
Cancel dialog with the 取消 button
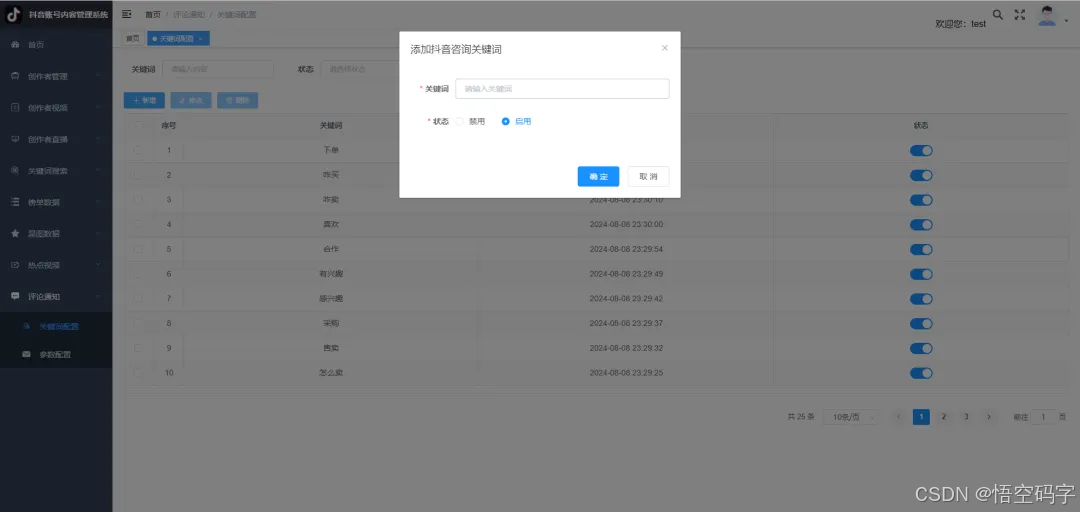(x=648, y=176)
